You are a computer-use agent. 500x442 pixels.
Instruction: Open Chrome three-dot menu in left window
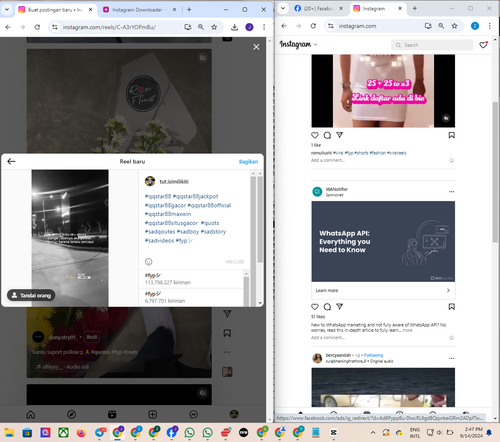(x=264, y=27)
